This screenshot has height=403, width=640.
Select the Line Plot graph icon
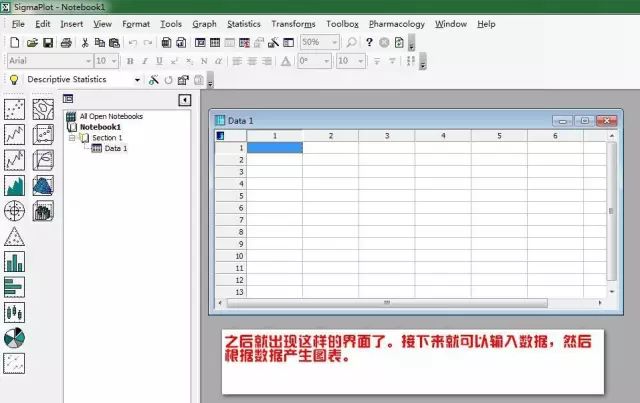(14, 134)
